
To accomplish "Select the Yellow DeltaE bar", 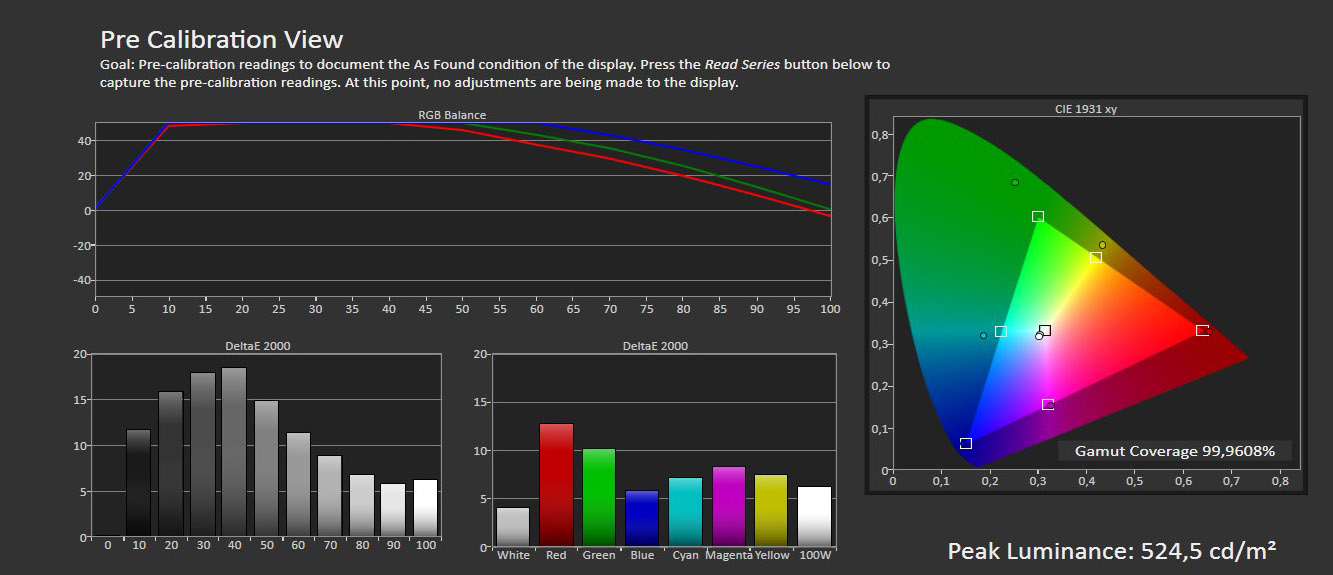I will 771,510.
